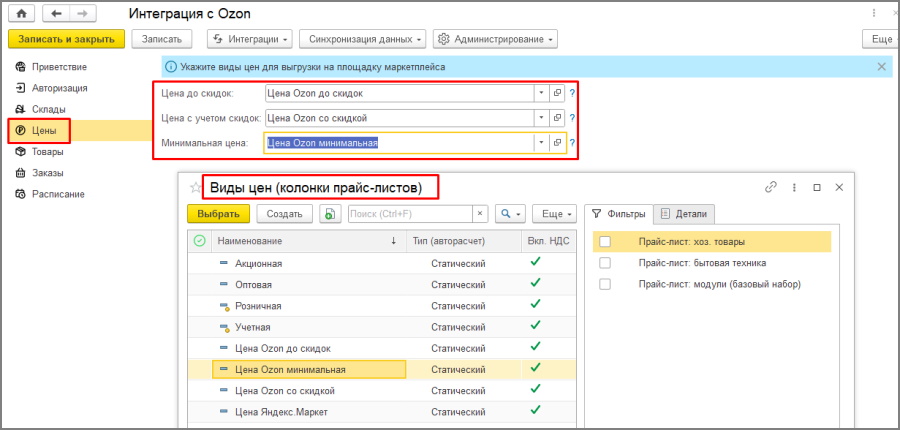Expand 'Минимальная цена' dropdown arrow
The width and height of the screenshot is (900, 430).
[542, 143]
